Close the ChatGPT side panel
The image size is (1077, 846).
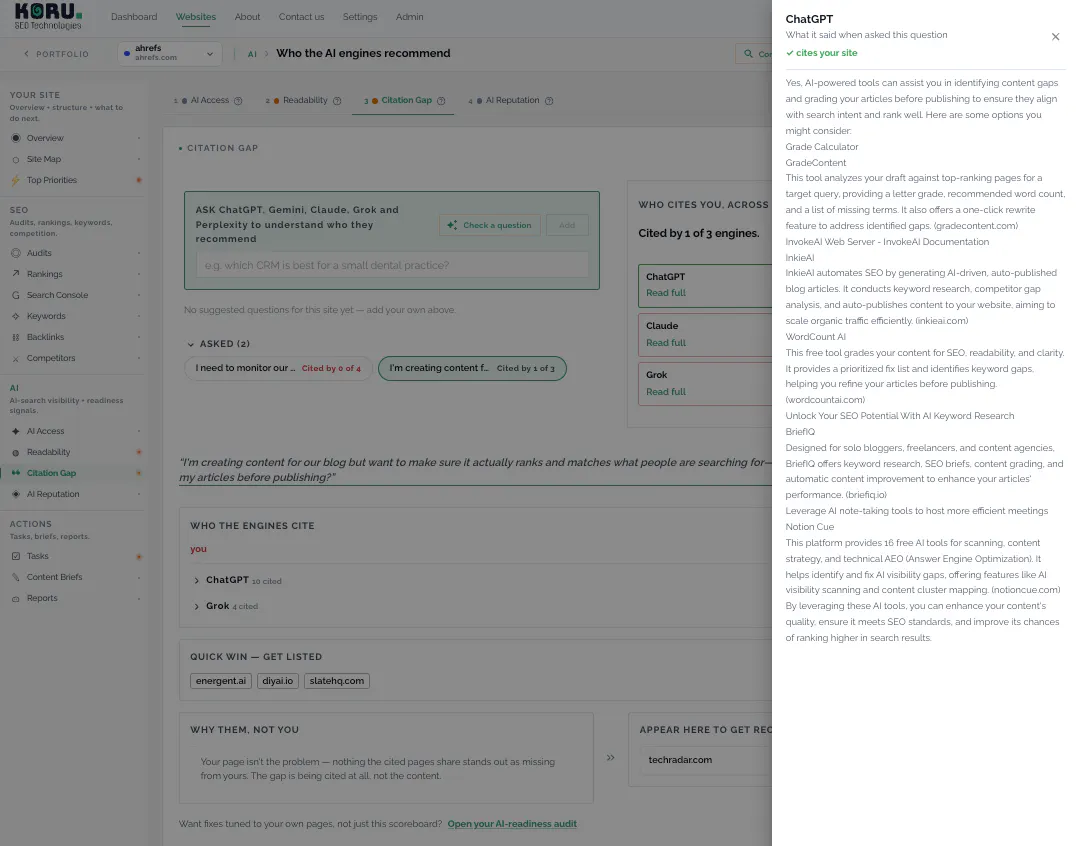tap(1055, 37)
